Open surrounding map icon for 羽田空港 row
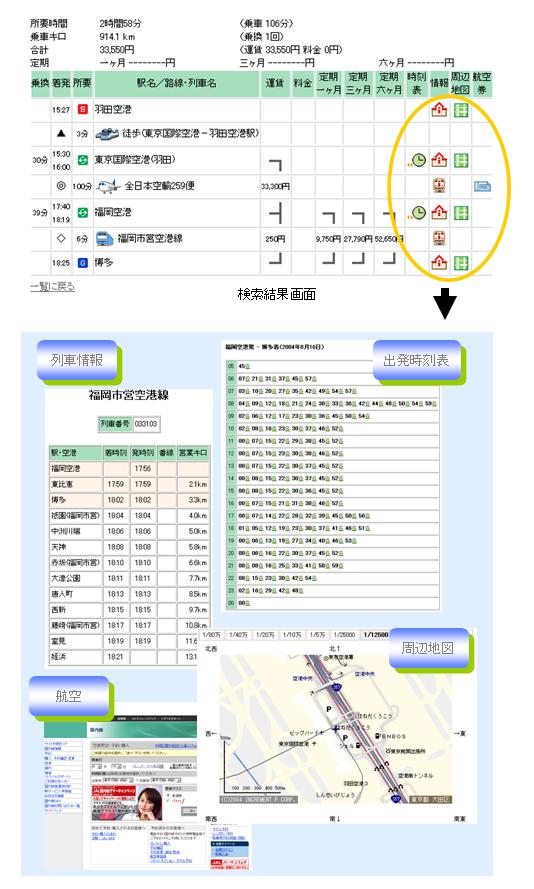The height and width of the screenshot is (889, 534). point(461,110)
